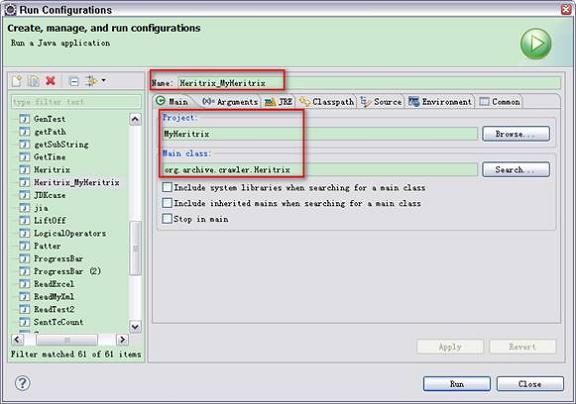The image size is (576, 404).
Task: Select LiftOff configuration
Action: (50, 220)
